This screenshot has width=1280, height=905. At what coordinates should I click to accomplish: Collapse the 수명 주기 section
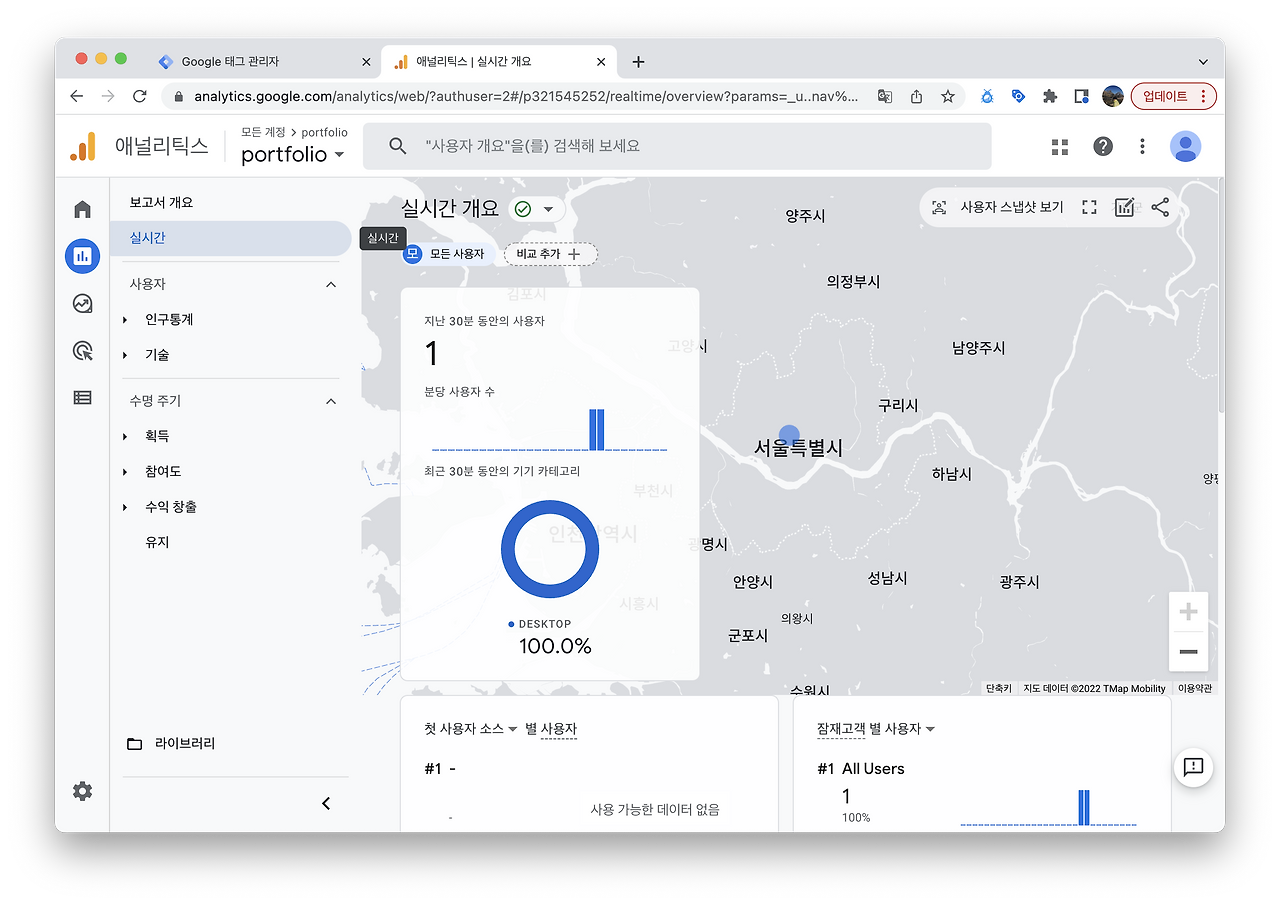tap(331, 401)
